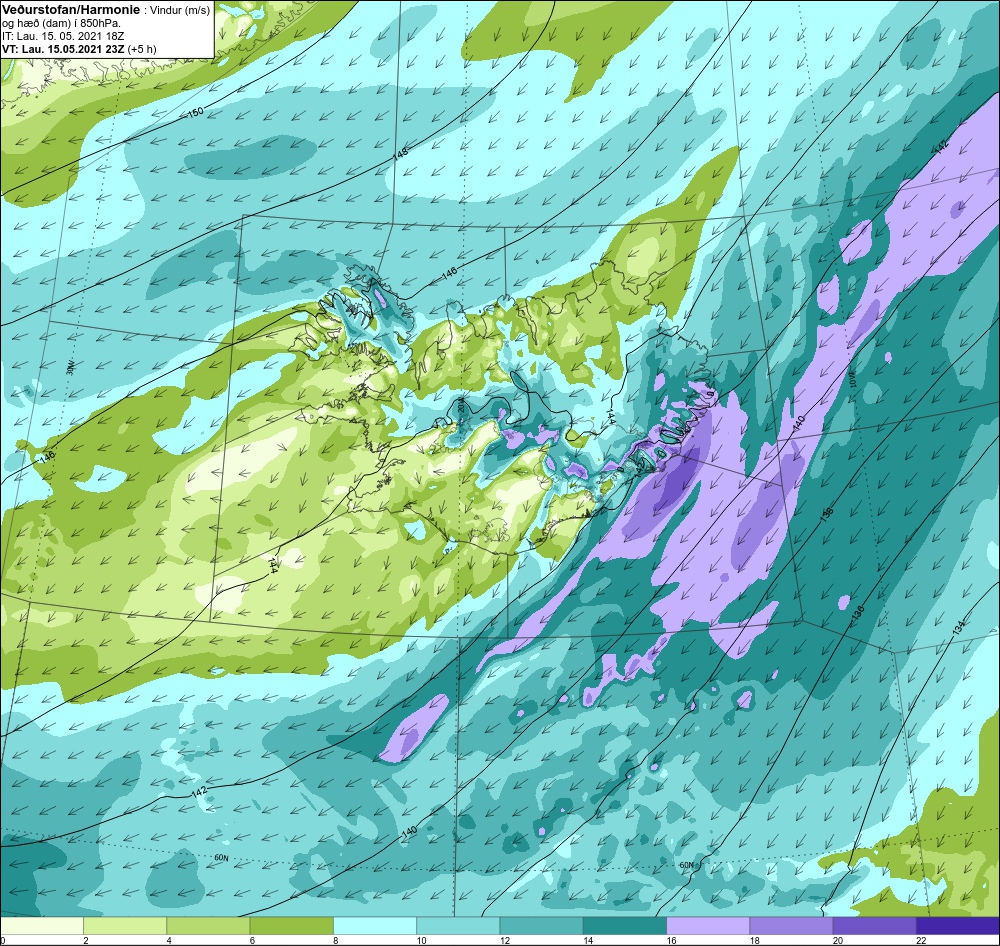Click the legend value label "14"
The height and width of the screenshot is (946, 1000).
587,940
